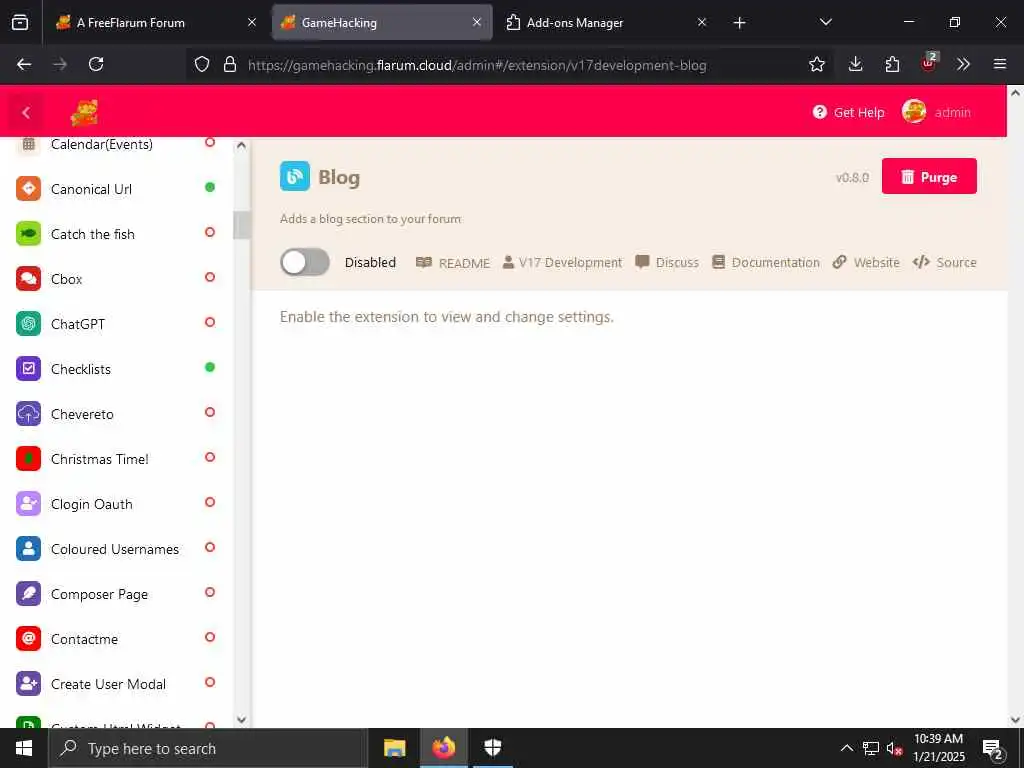Switch to the Add-ons Manager tab
The height and width of the screenshot is (768, 1024).
pos(605,22)
